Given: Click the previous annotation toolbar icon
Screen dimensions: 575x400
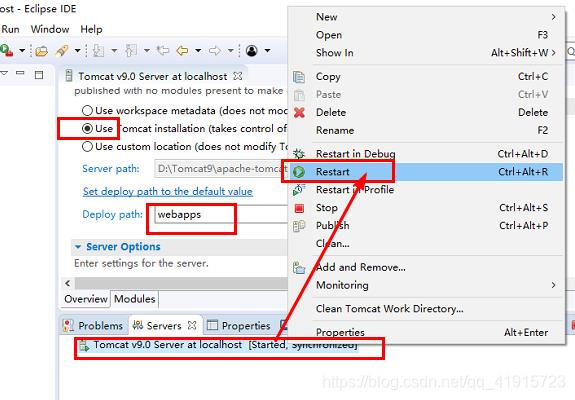Looking at the screenshot, I should tap(131, 51).
